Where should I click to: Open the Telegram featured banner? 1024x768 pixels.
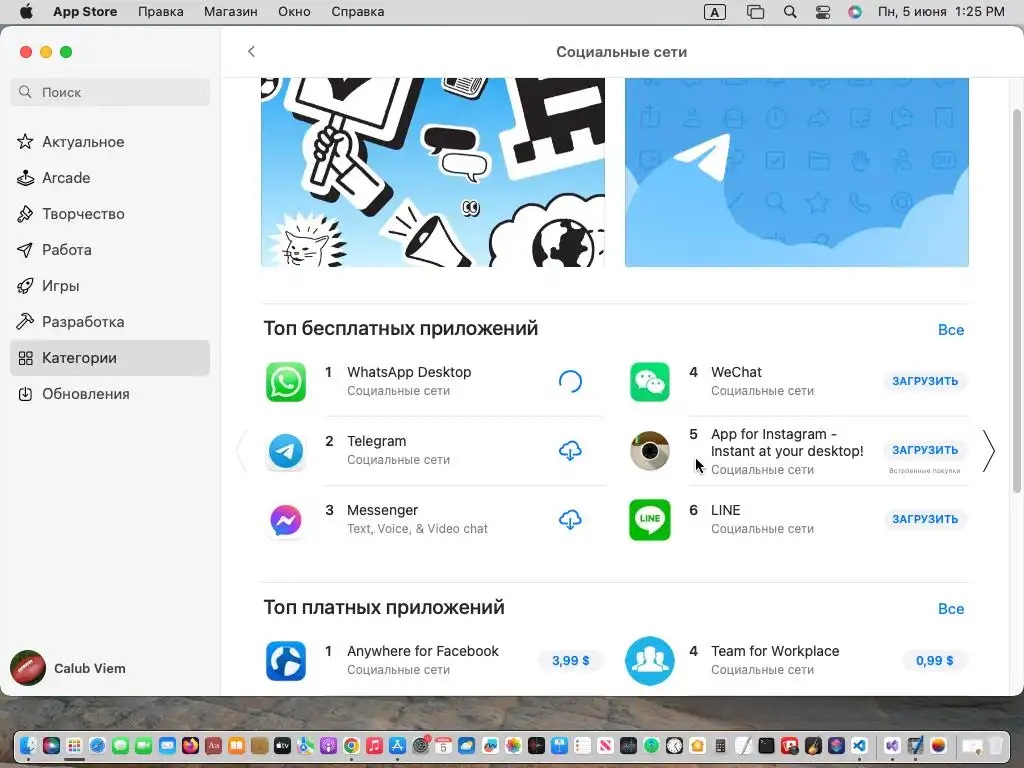coord(797,172)
